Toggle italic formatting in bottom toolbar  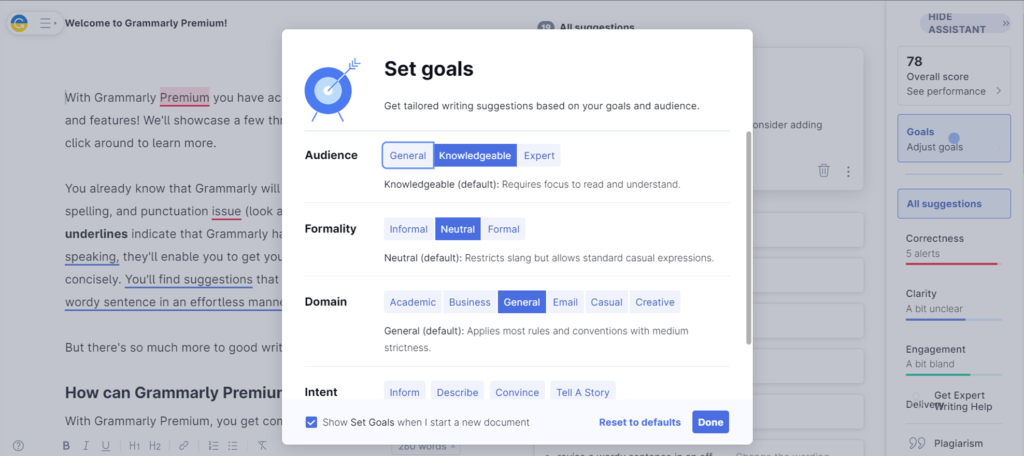pos(86,446)
